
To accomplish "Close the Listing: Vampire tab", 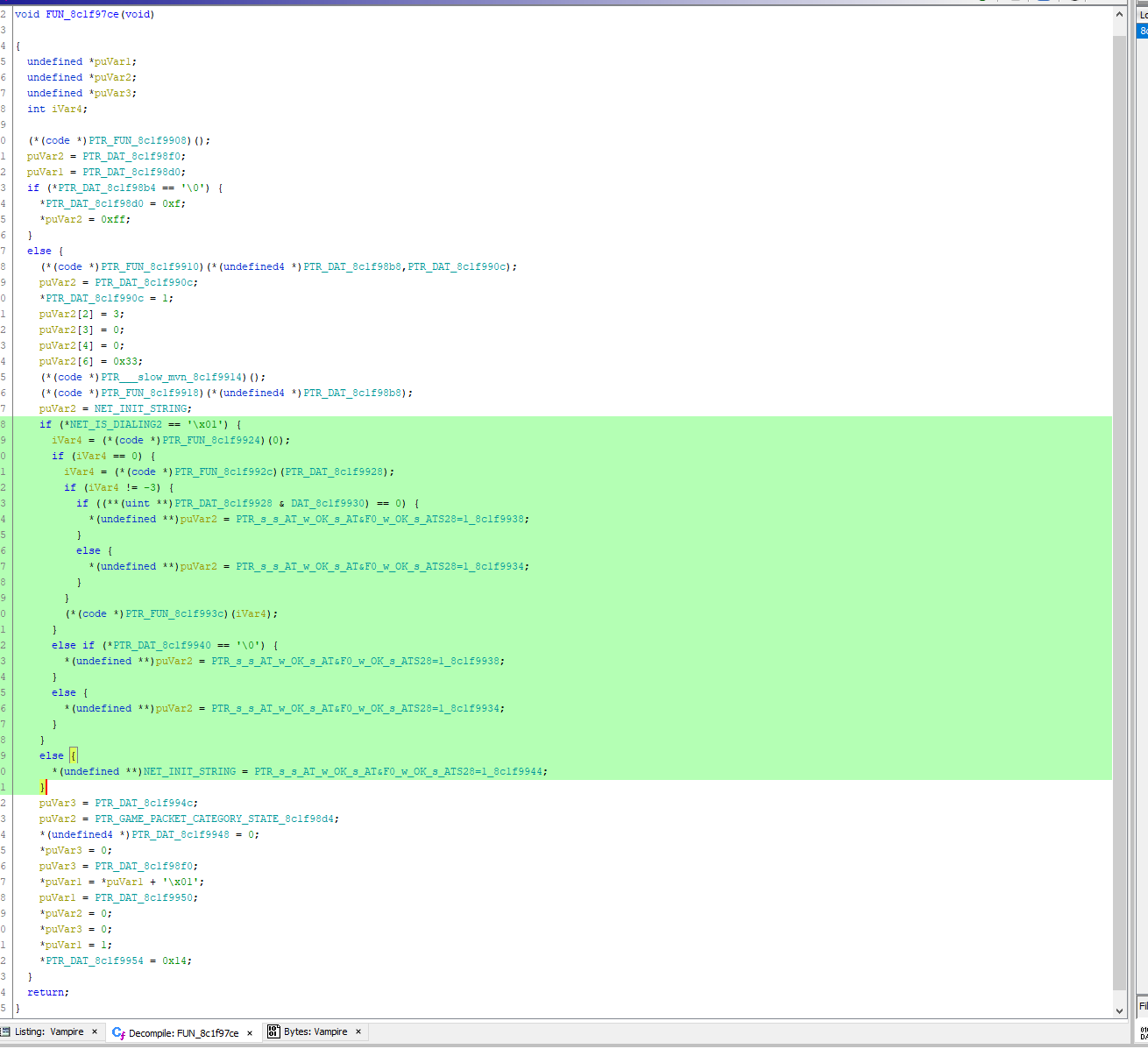I will coord(95,1031).
